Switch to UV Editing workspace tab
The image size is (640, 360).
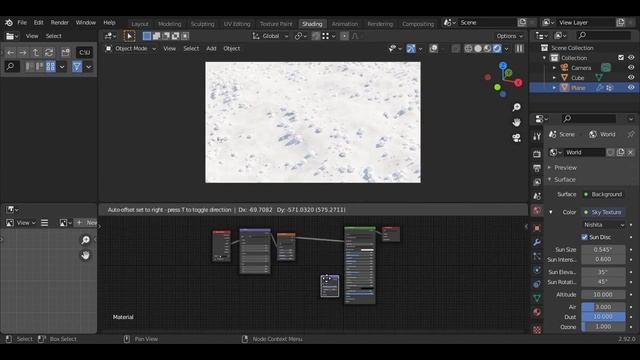pos(237,24)
